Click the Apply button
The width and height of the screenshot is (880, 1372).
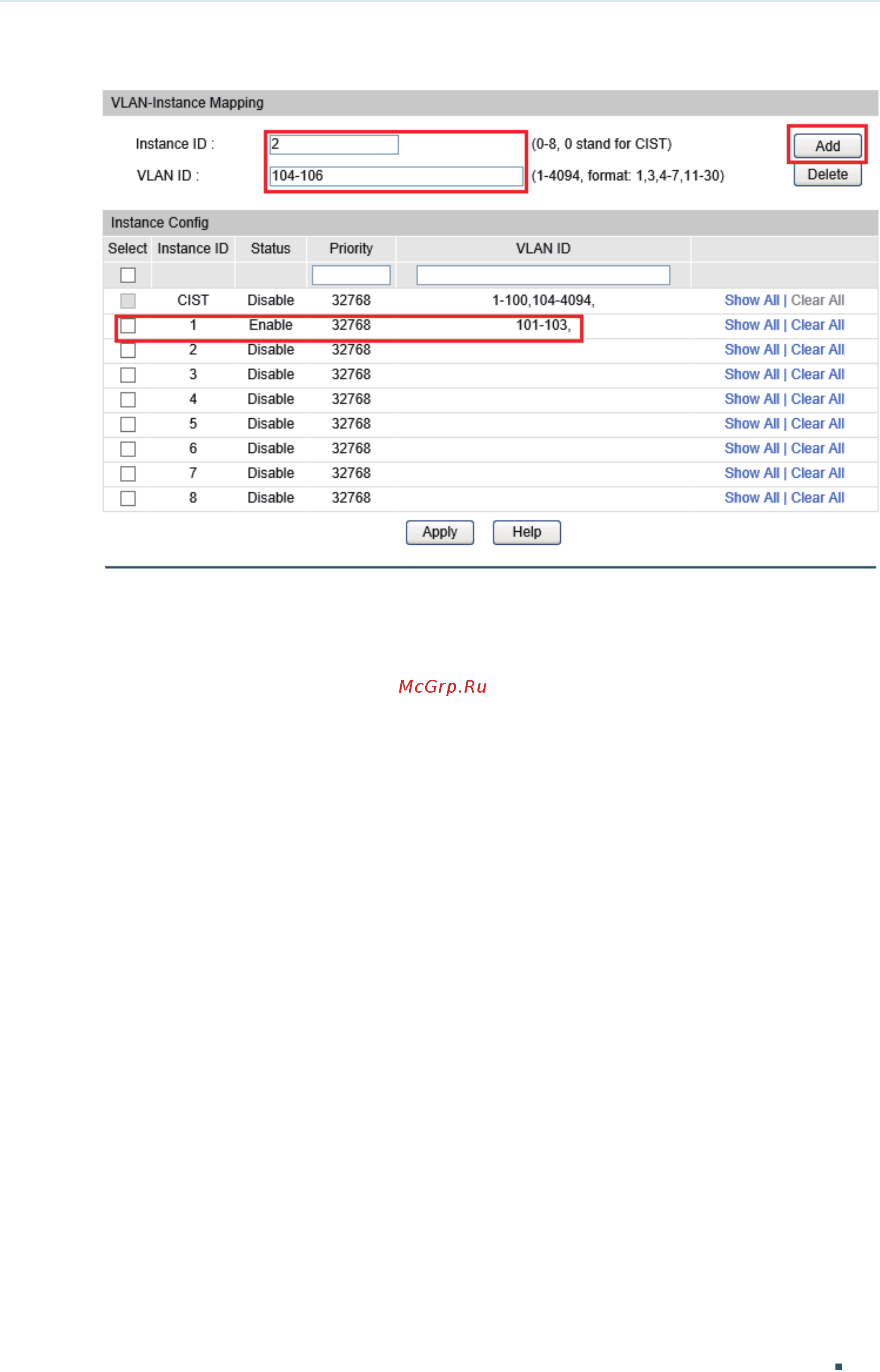[x=440, y=532]
